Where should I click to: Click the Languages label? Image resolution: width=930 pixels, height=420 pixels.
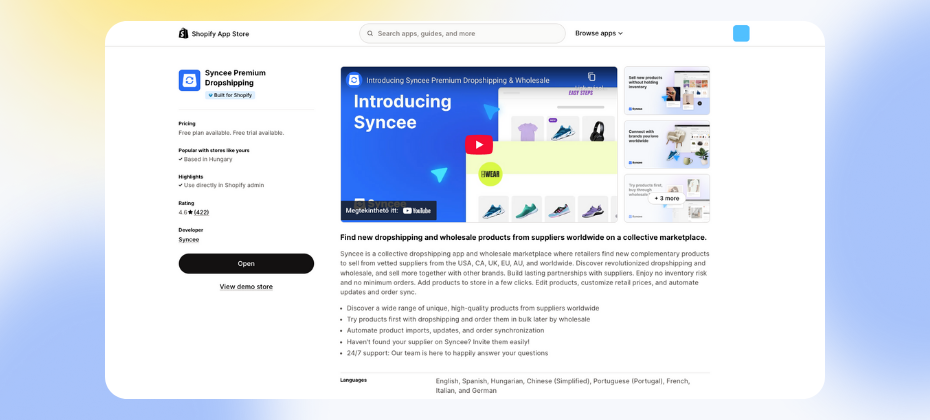pyautogui.click(x=353, y=380)
